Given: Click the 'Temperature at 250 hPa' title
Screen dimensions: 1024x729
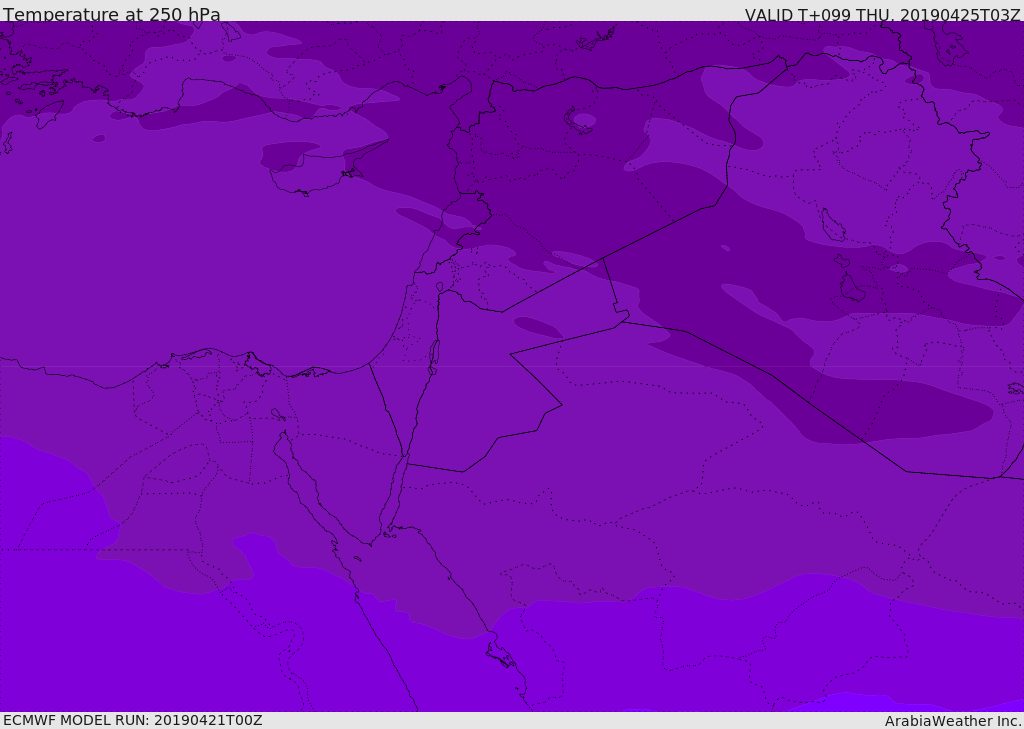Looking at the screenshot, I should pyautogui.click(x=111, y=15).
